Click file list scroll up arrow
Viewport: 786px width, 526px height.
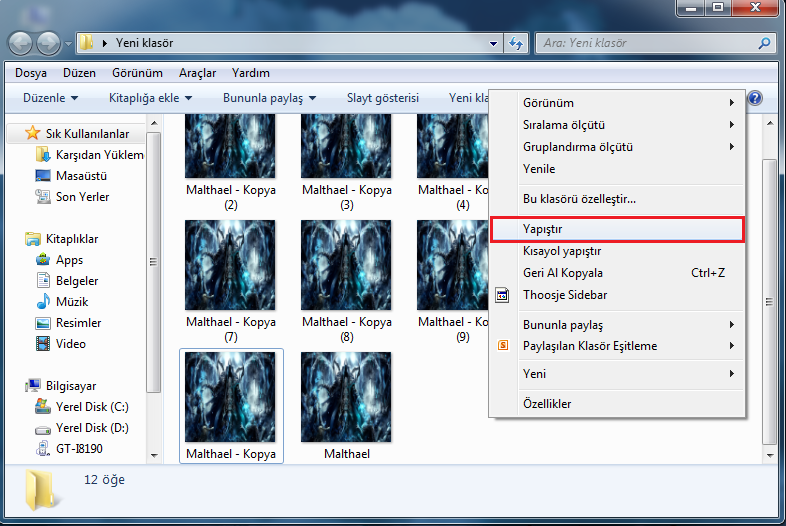point(770,123)
